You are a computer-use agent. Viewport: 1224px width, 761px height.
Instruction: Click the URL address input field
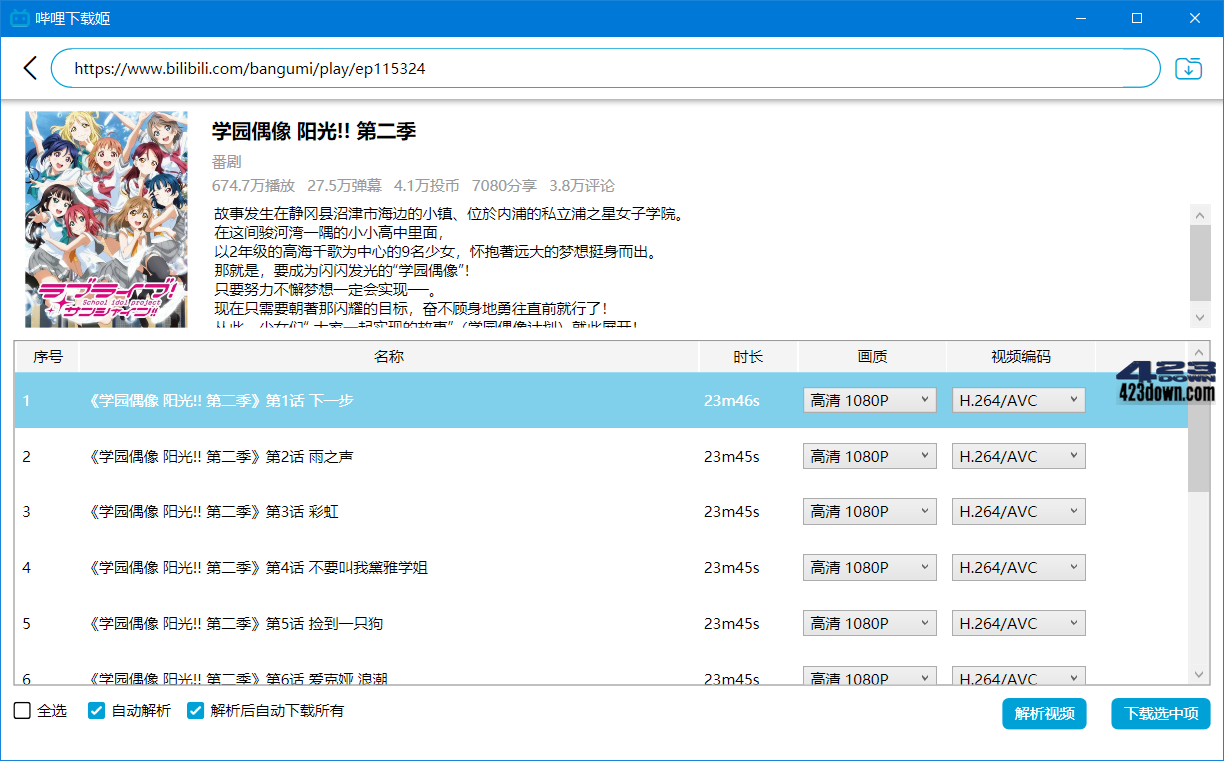pos(600,68)
